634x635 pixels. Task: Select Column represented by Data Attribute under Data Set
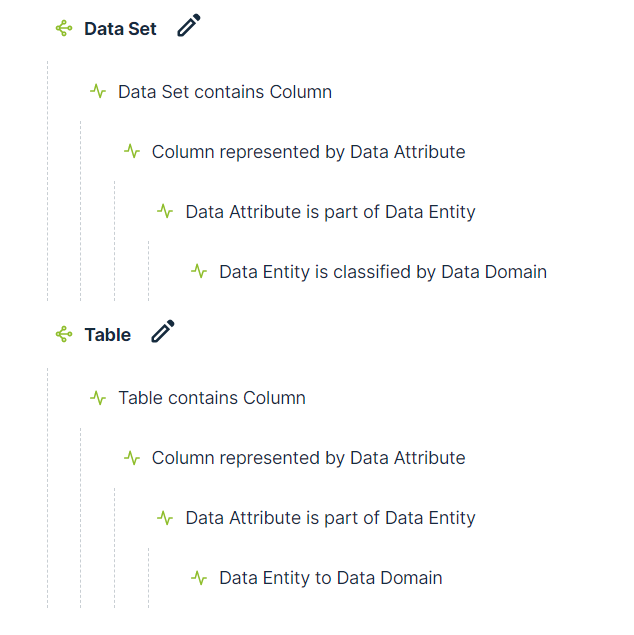pos(308,152)
